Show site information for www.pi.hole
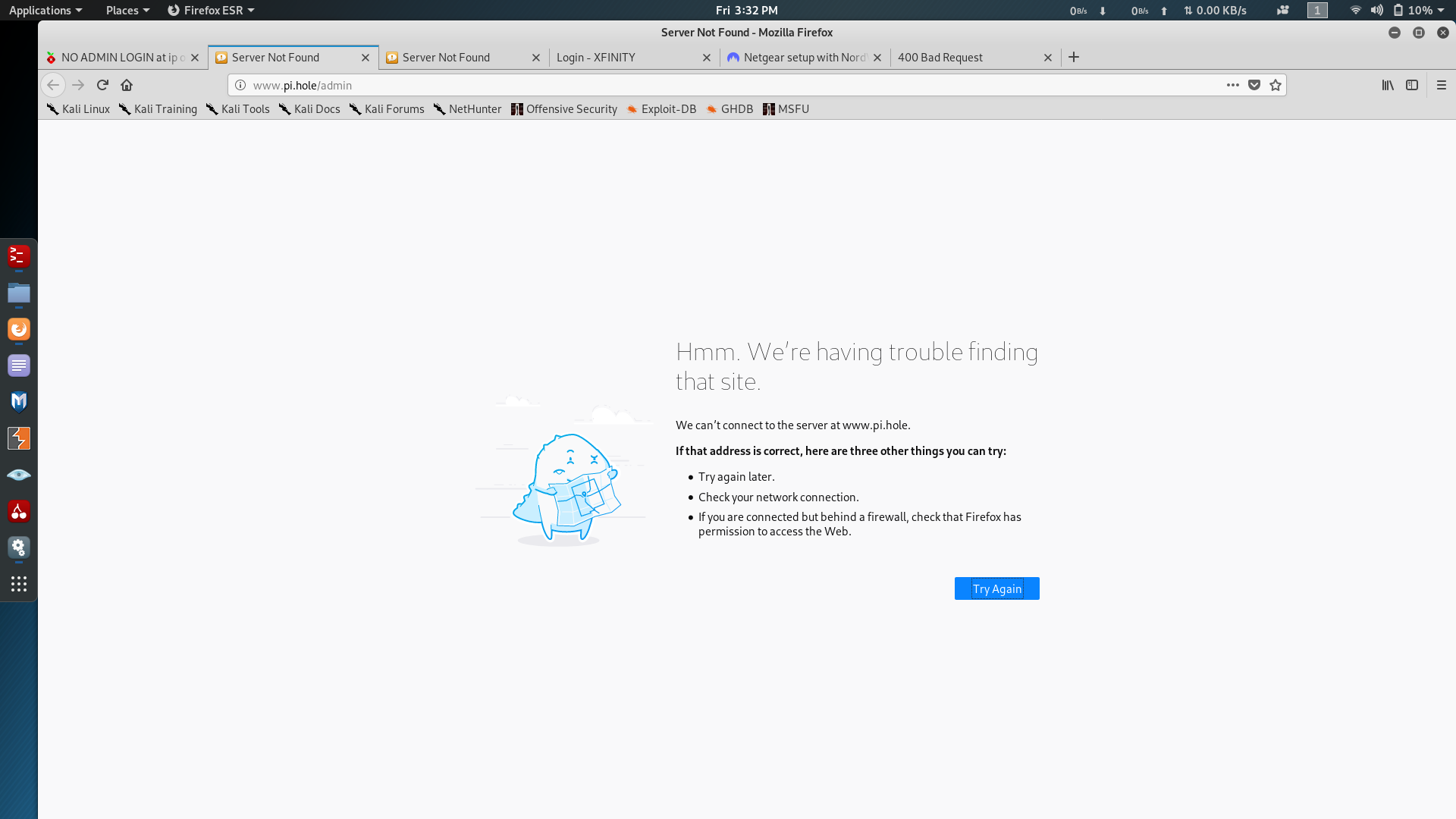This screenshot has height=819, width=1456. (240, 85)
